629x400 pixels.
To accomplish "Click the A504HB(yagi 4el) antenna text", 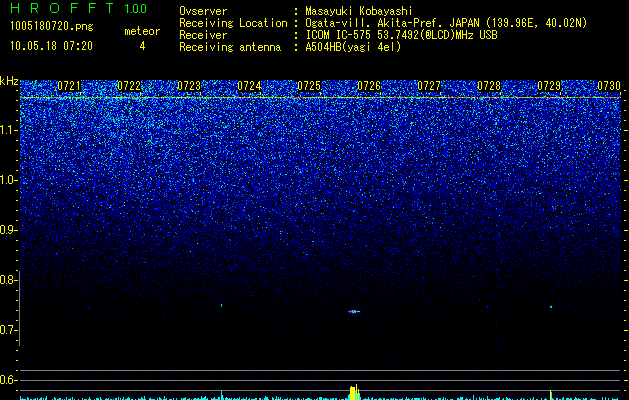I will 353,47.
